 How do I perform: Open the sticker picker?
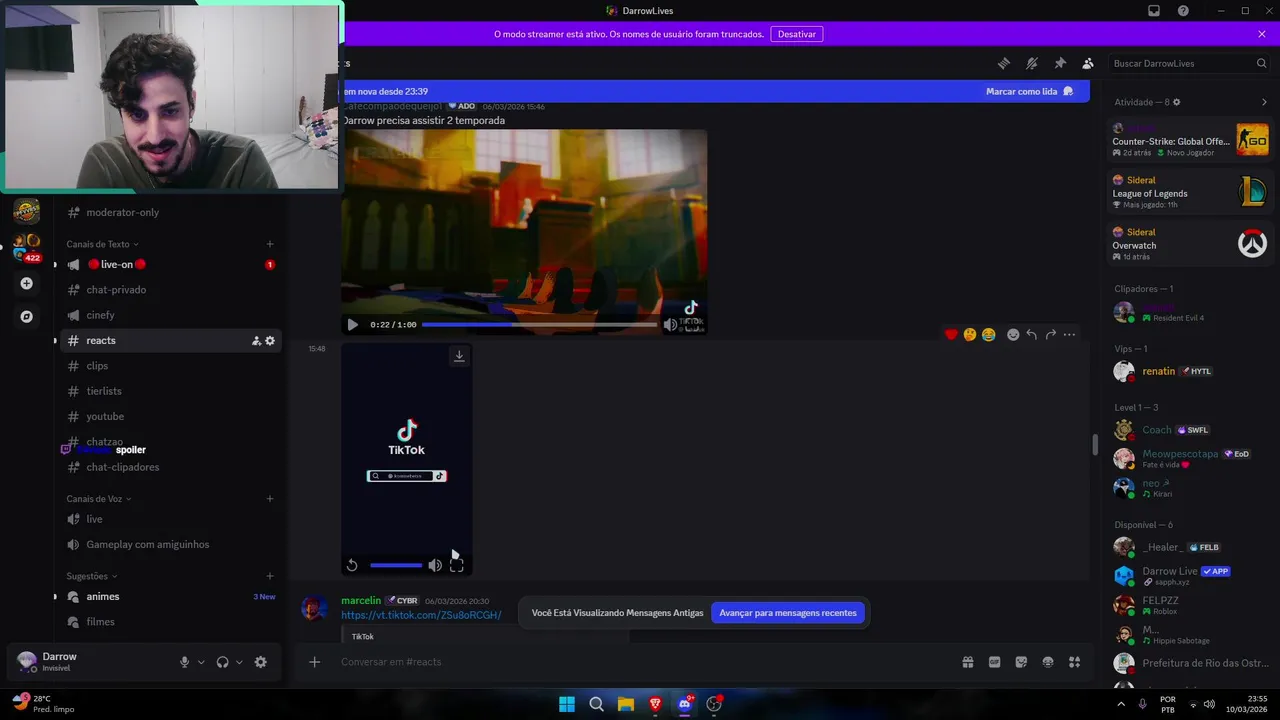(x=1021, y=662)
